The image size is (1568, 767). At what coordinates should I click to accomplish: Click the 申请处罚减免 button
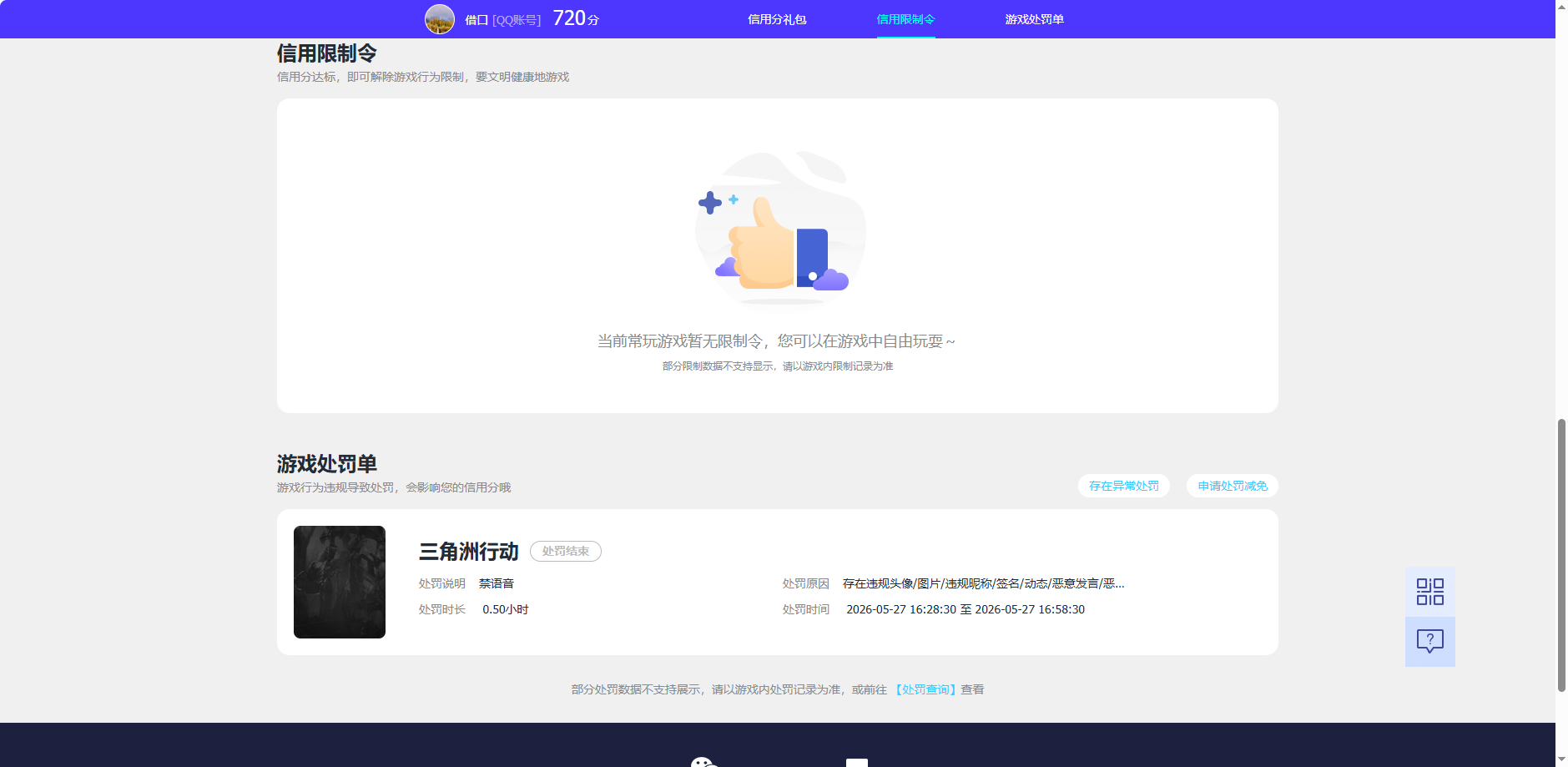point(1232,486)
